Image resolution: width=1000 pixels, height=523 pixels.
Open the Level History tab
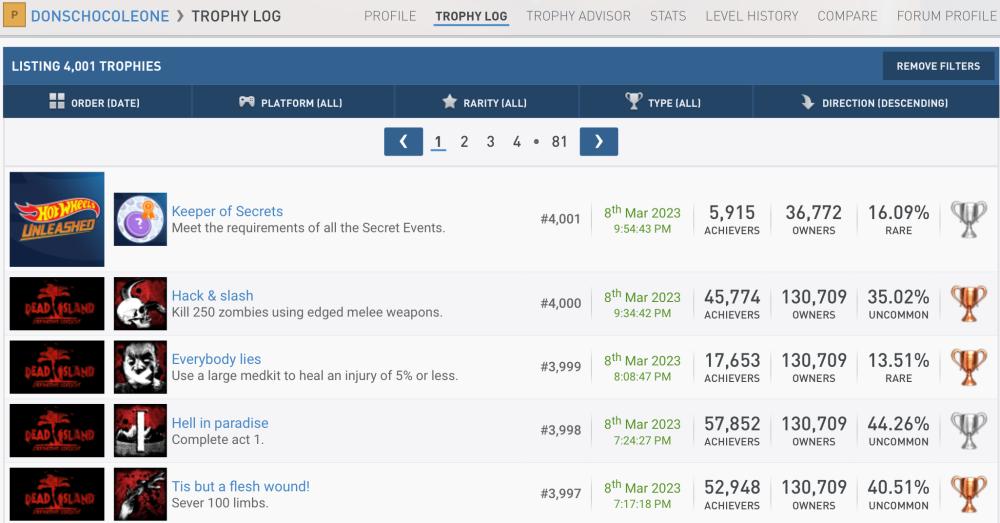pos(751,16)
